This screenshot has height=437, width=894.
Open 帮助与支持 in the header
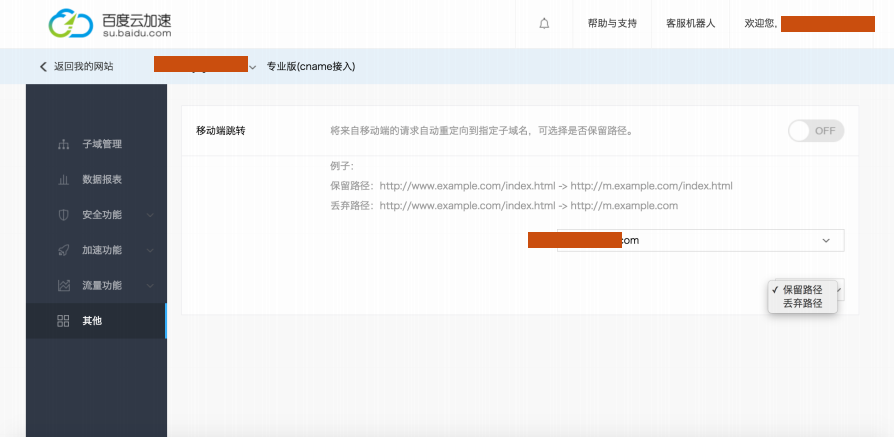[x=612, y=23]
